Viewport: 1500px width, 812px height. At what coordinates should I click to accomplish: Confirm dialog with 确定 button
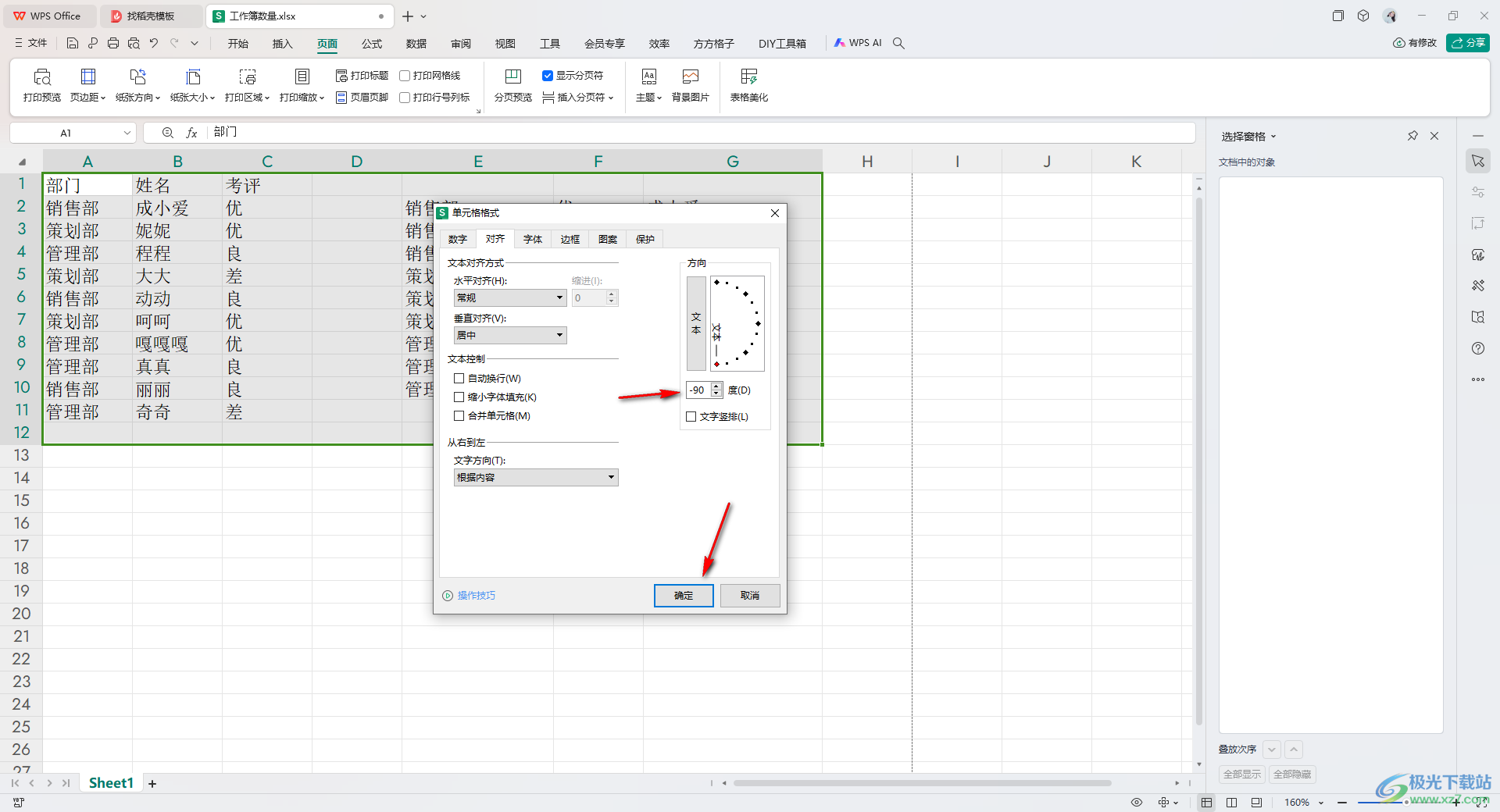(x=684, y=596)
